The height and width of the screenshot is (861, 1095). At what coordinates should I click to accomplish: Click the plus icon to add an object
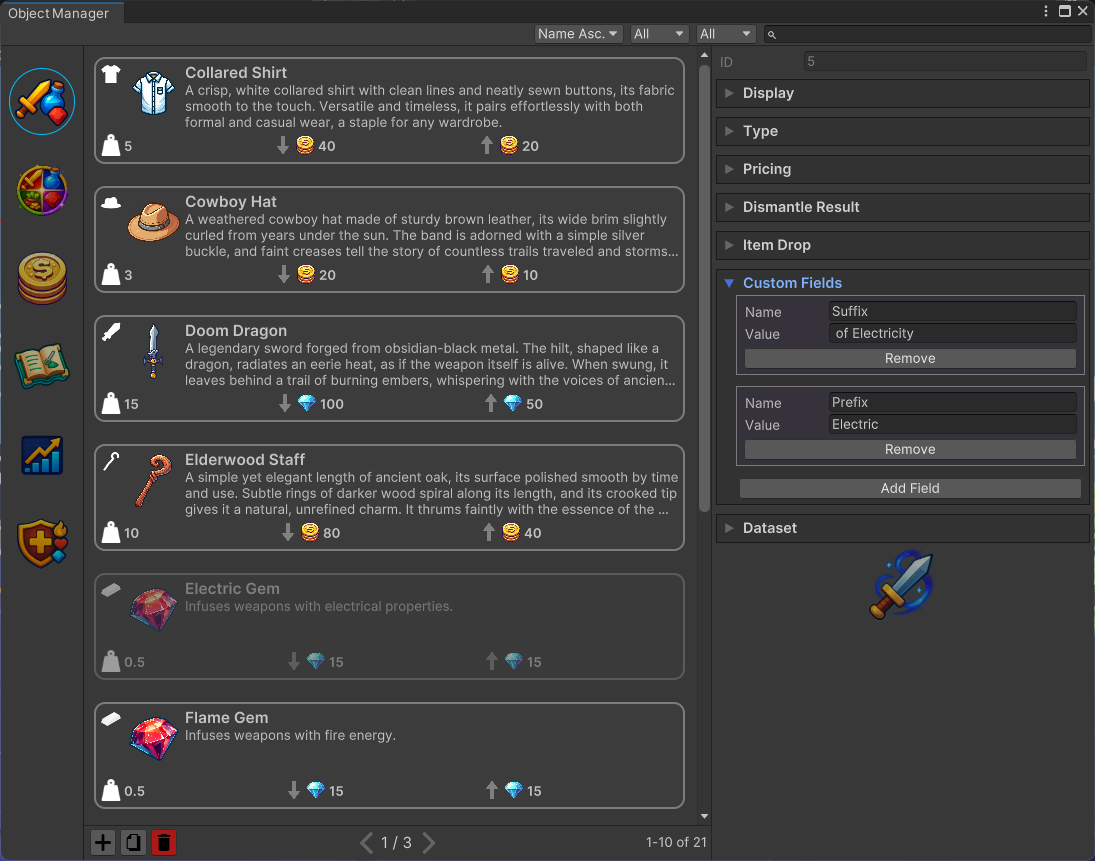pyautogui.click(x=103, y=843)
